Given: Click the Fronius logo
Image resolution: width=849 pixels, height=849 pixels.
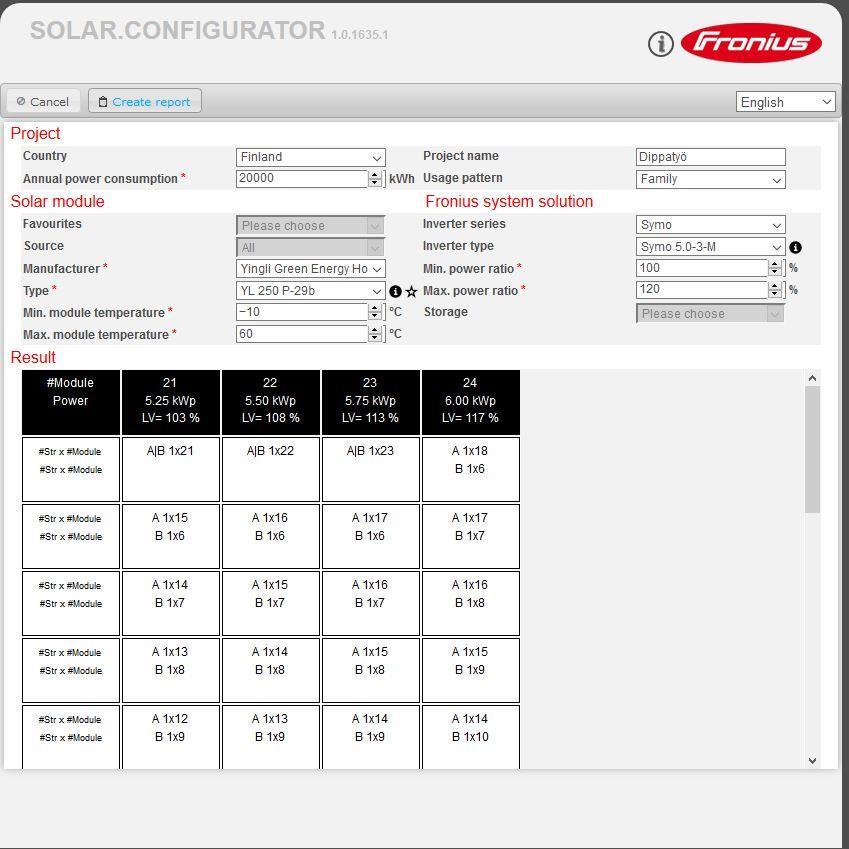Looking at the screenshot, I should coord(751,43).
